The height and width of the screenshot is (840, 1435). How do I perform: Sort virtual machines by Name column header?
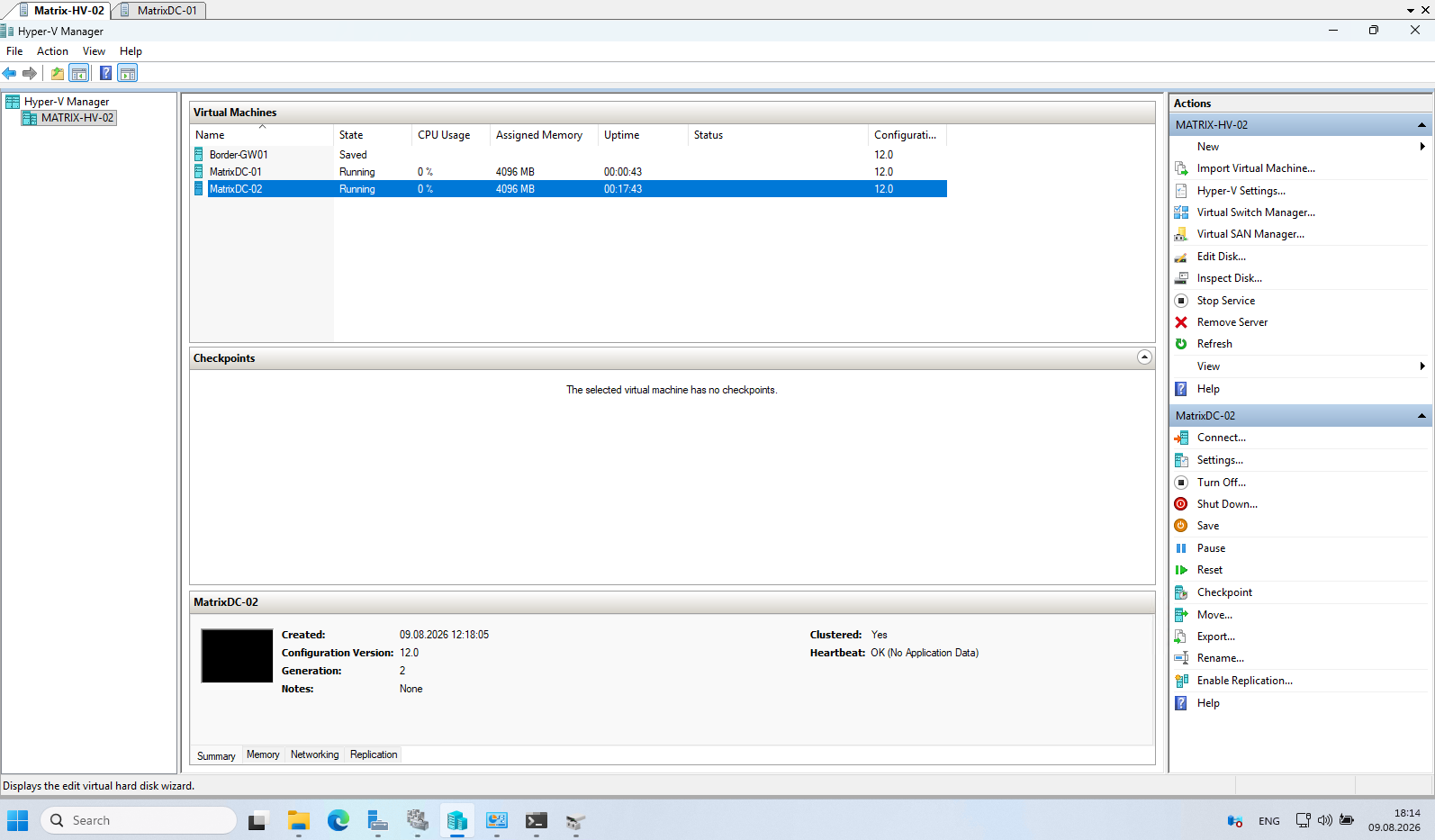[x=262, y=135]
